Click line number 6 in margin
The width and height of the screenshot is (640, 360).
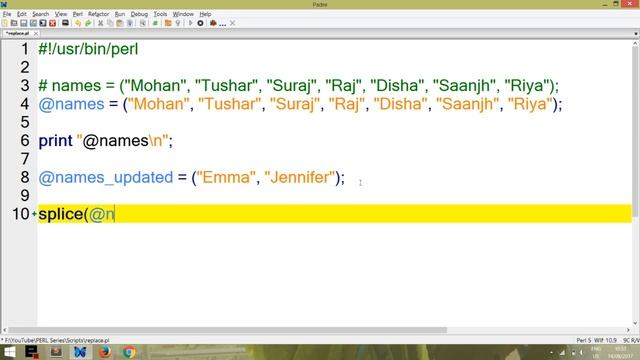(x=25, y=140)
